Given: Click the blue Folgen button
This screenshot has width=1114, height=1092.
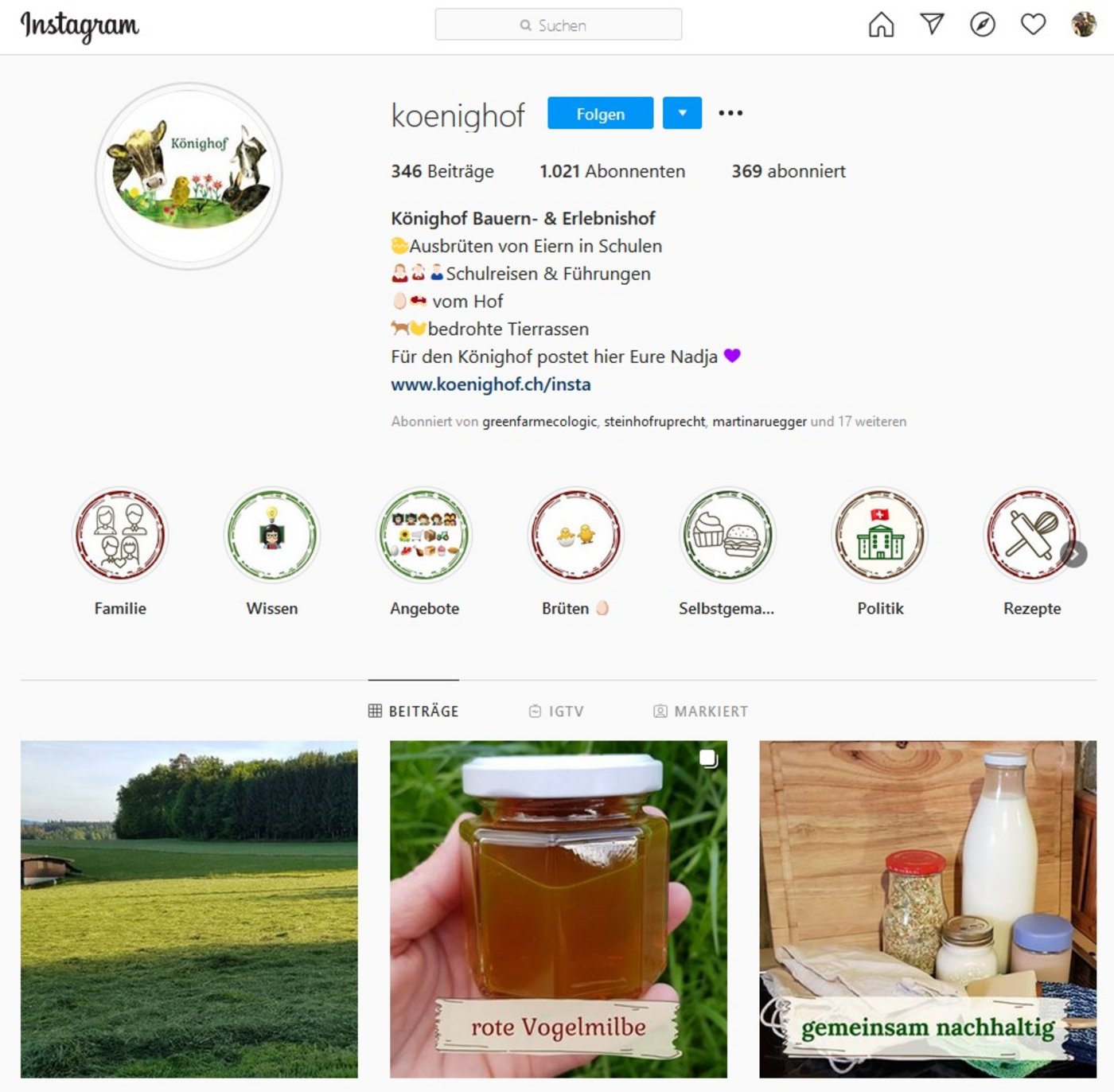Looking at the screenshot, I should click(x=600, y=113).
